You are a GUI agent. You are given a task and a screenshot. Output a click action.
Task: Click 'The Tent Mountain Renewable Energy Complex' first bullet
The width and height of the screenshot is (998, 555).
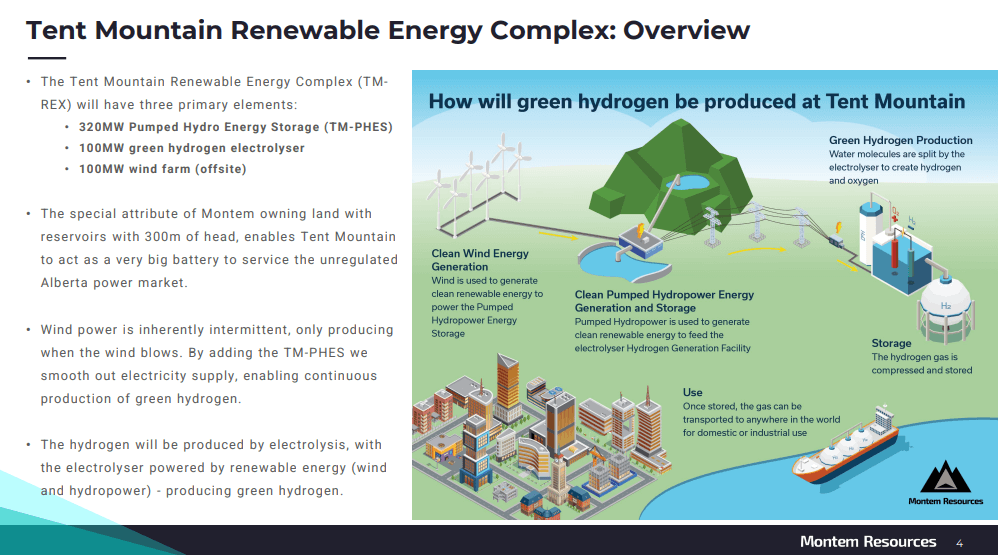(214, 93)
